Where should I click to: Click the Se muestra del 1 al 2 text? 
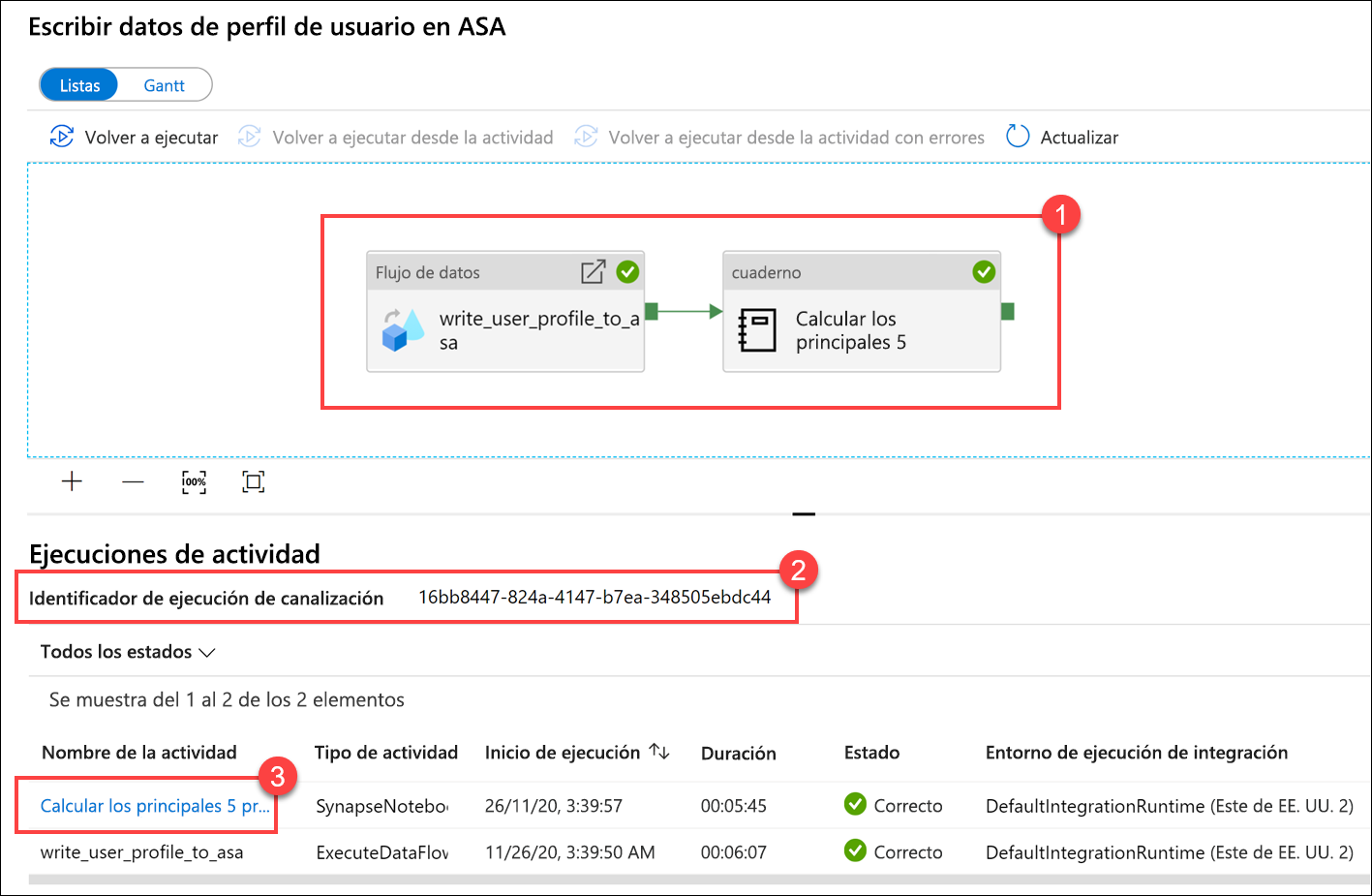click(227, 699)
